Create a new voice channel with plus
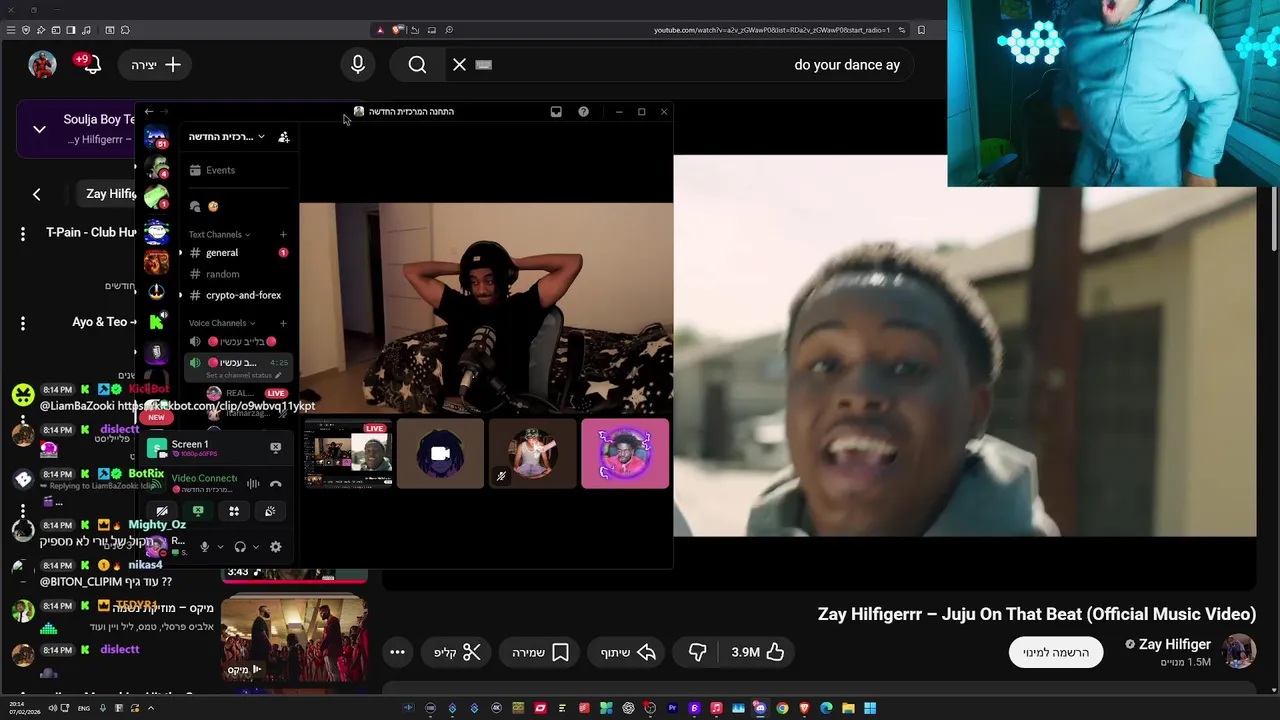The image size is (1280, 720). click(283, 323)
